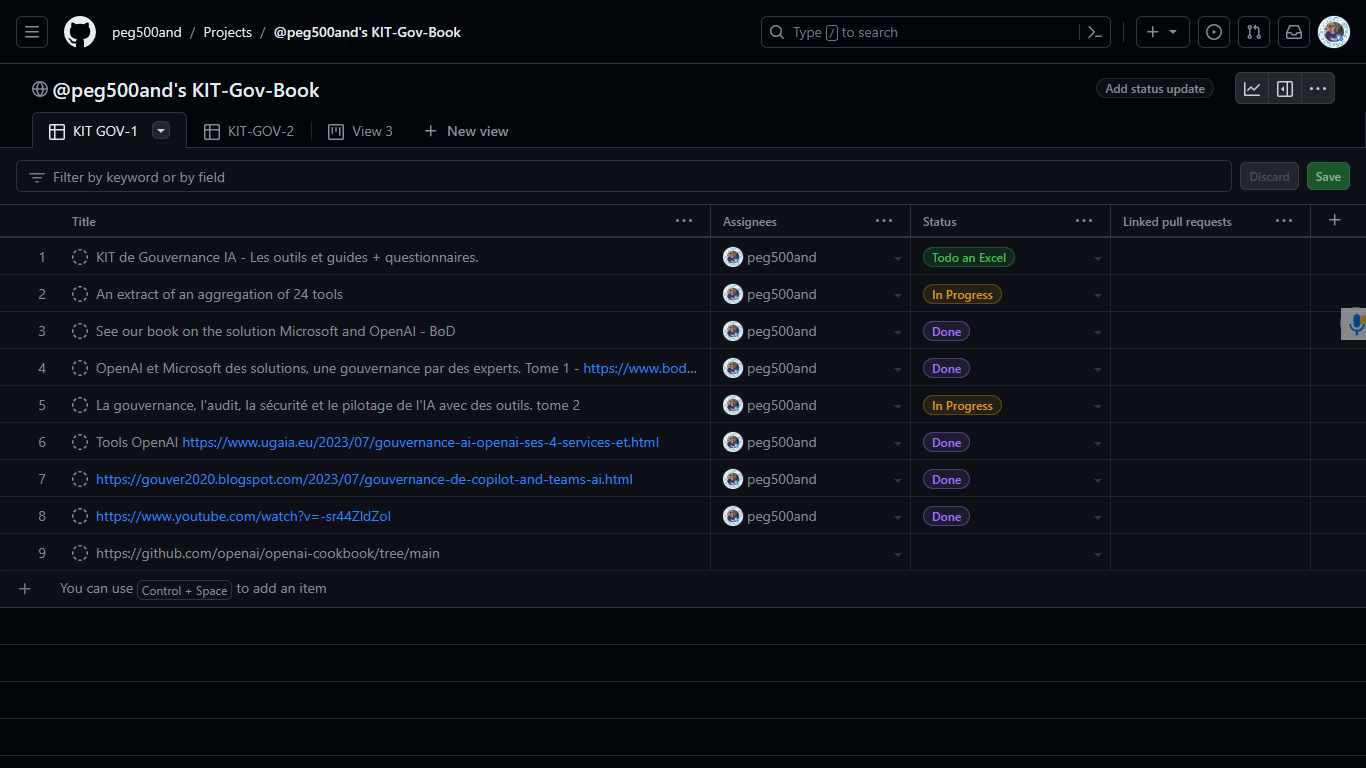Open the project more options menu
Viewport: 1366px width, 768px height.
pos(1318,89)
